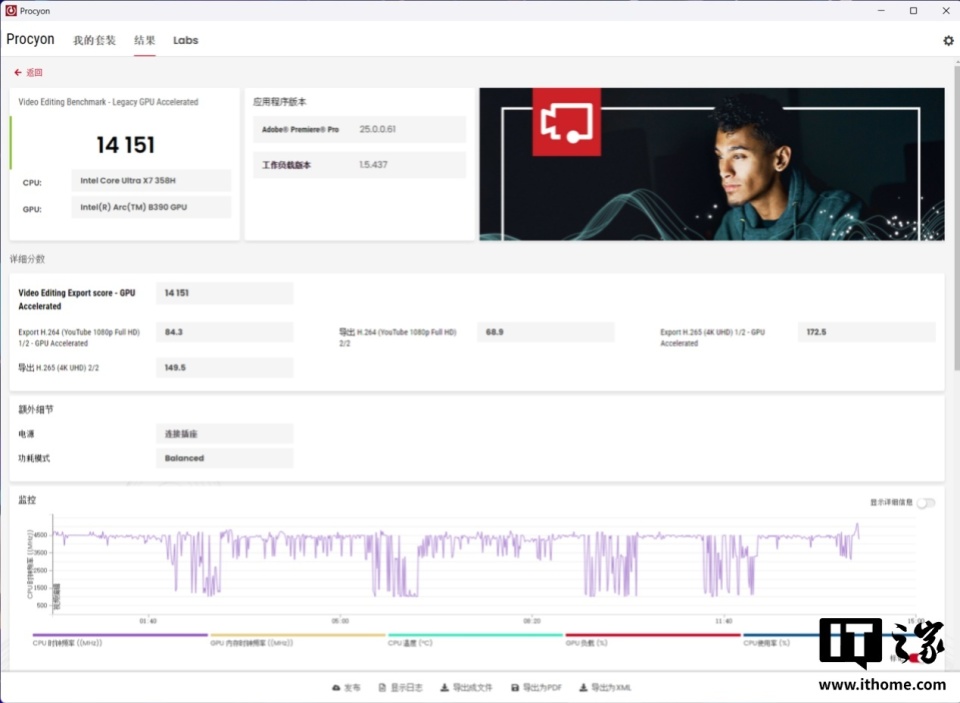Toggle CPU clock frequency legend series

120,640
